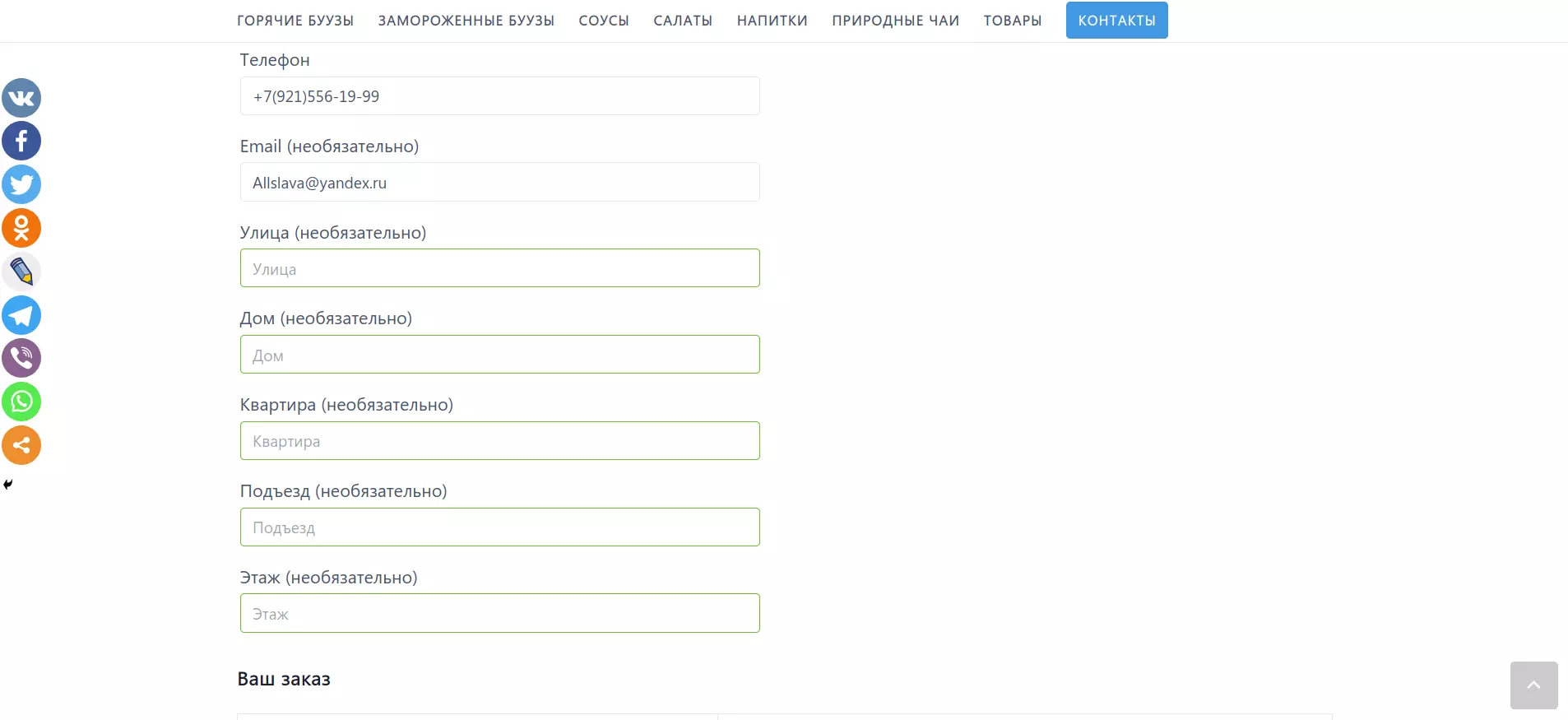Open the Горячие буузы menu
The height and width of the screenshot is (720, 1568).
coord(295,21)
